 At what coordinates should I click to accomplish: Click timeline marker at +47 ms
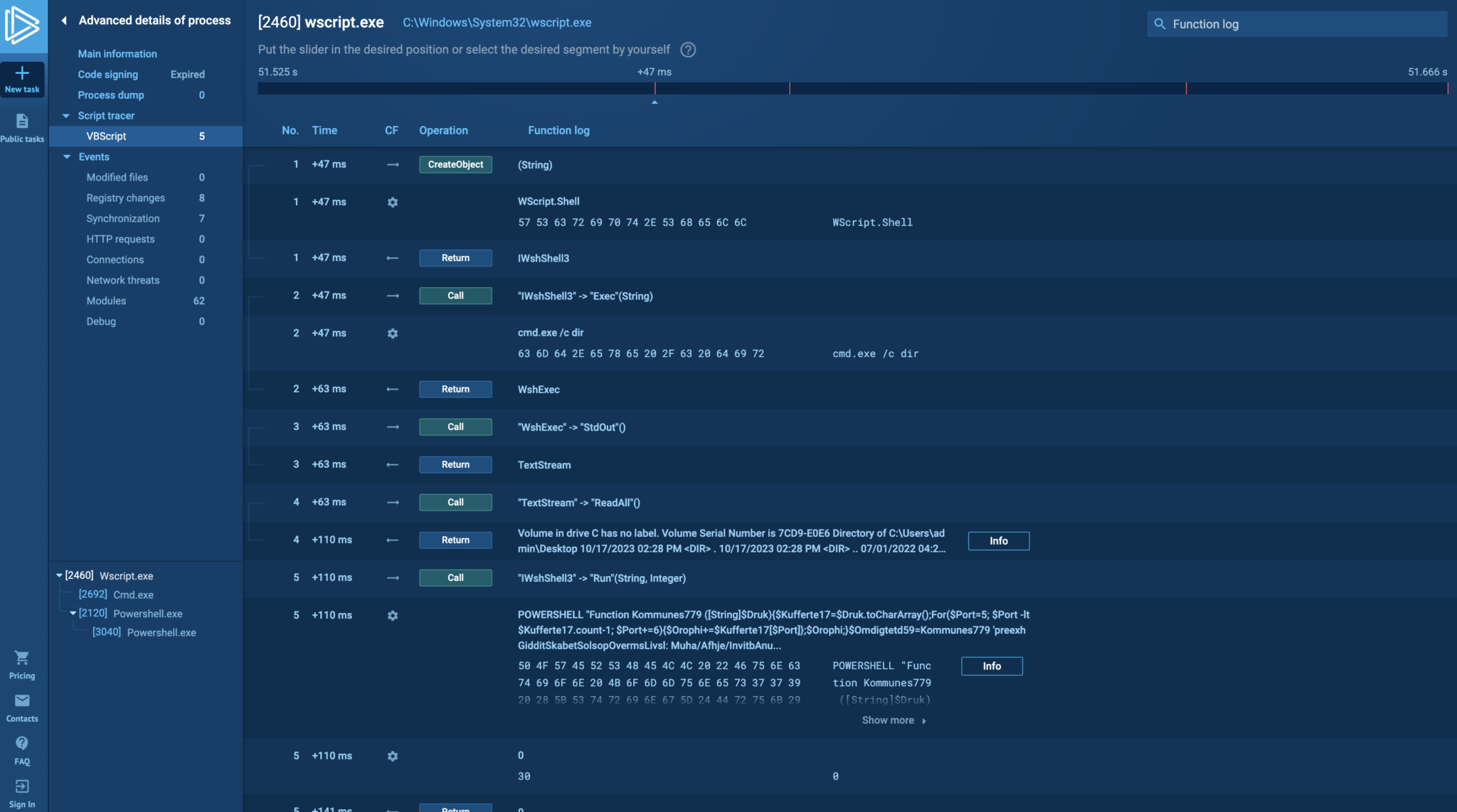[655, 89]
